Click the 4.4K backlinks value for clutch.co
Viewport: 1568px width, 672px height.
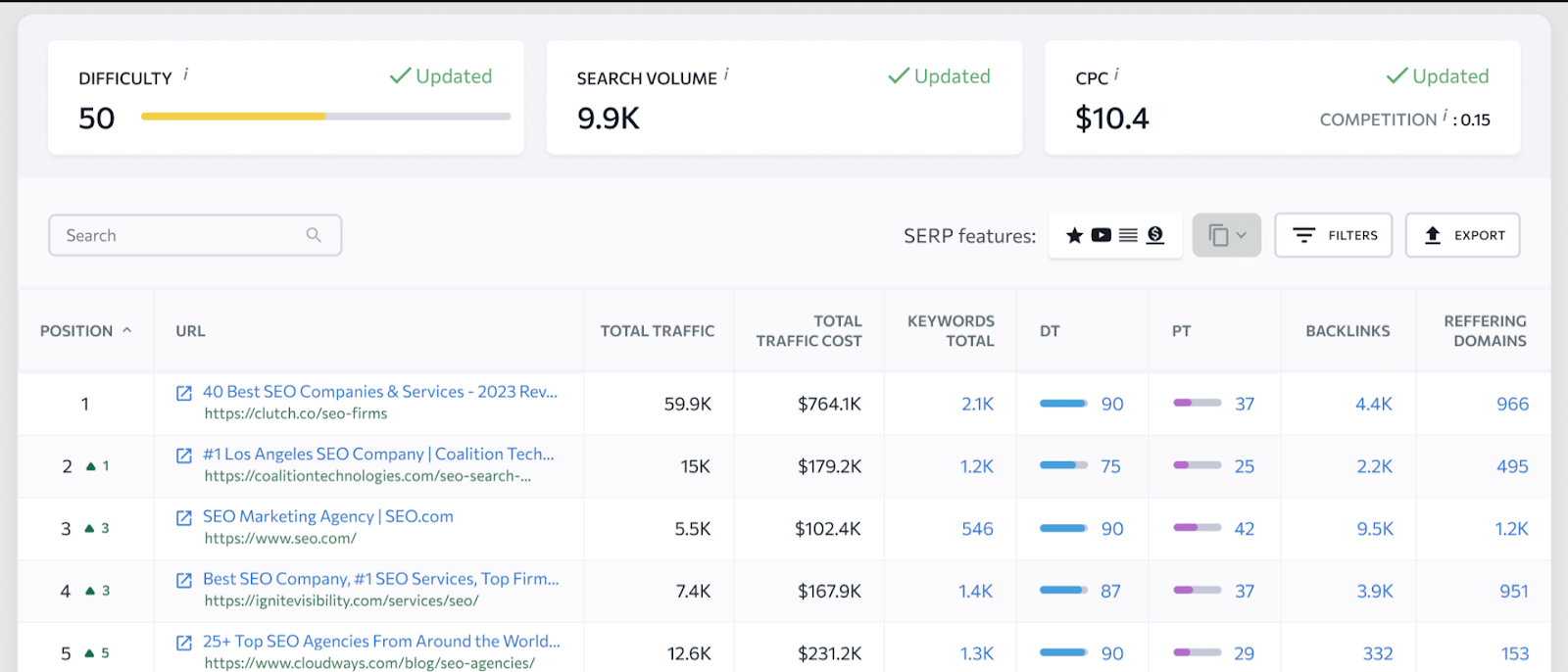point(1373,404)
